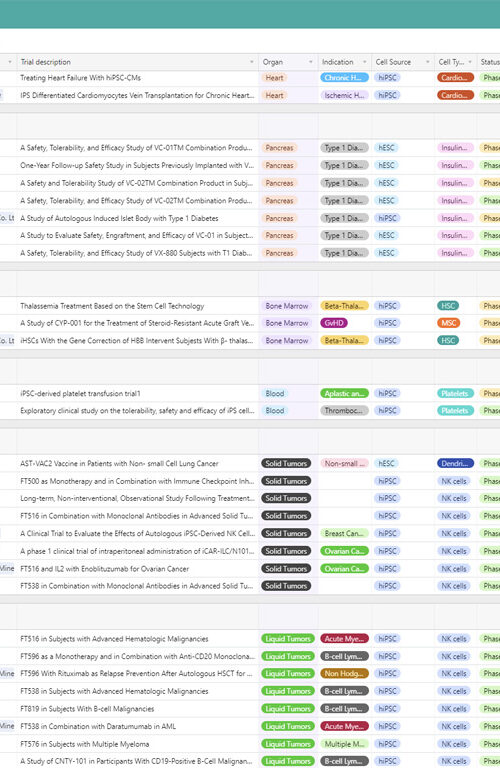The height and width of the screenshot is (768, 500).
Task: Select the Non Hodg... indication tag
Action: pyautogui.click(x=344, y=673)
